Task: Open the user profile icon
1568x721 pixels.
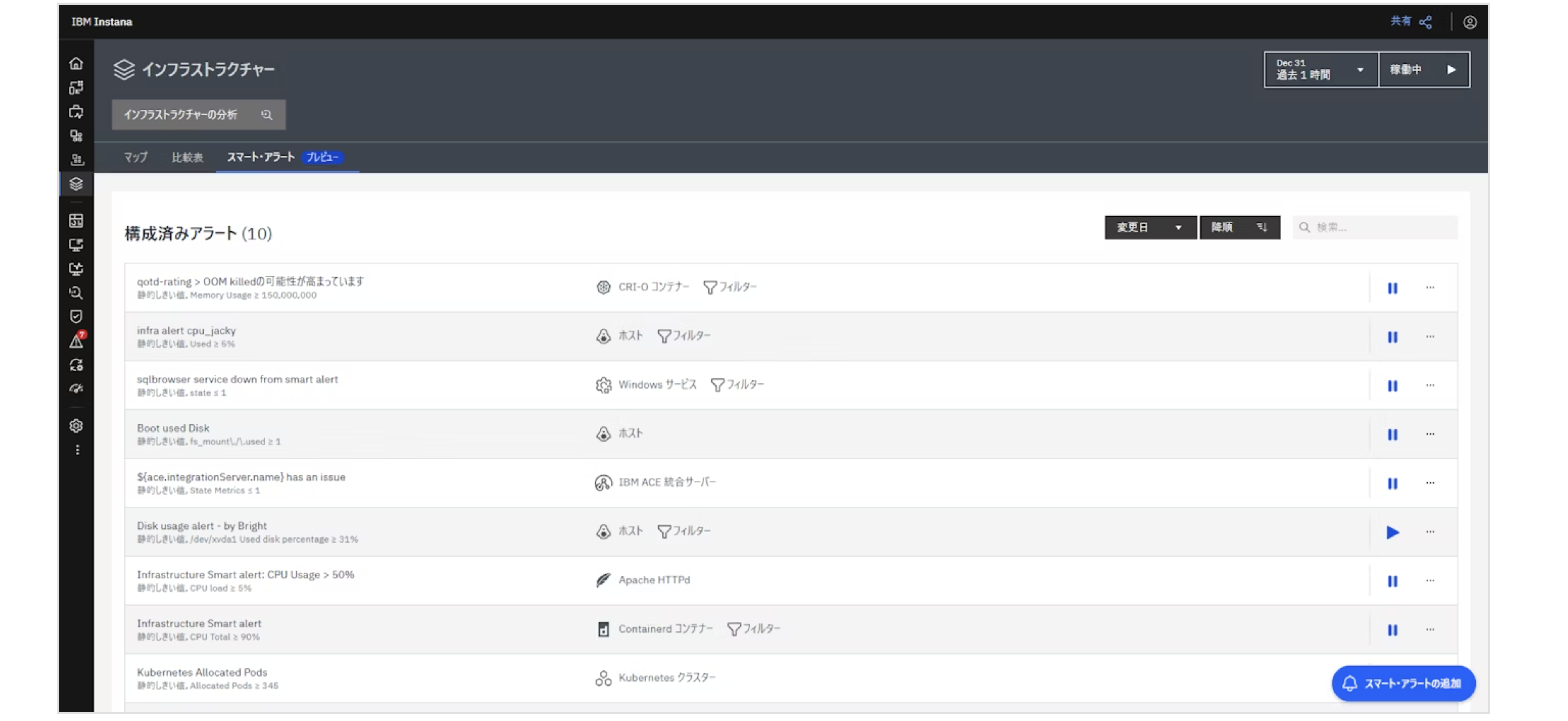Action: (x=1469, y=23)
